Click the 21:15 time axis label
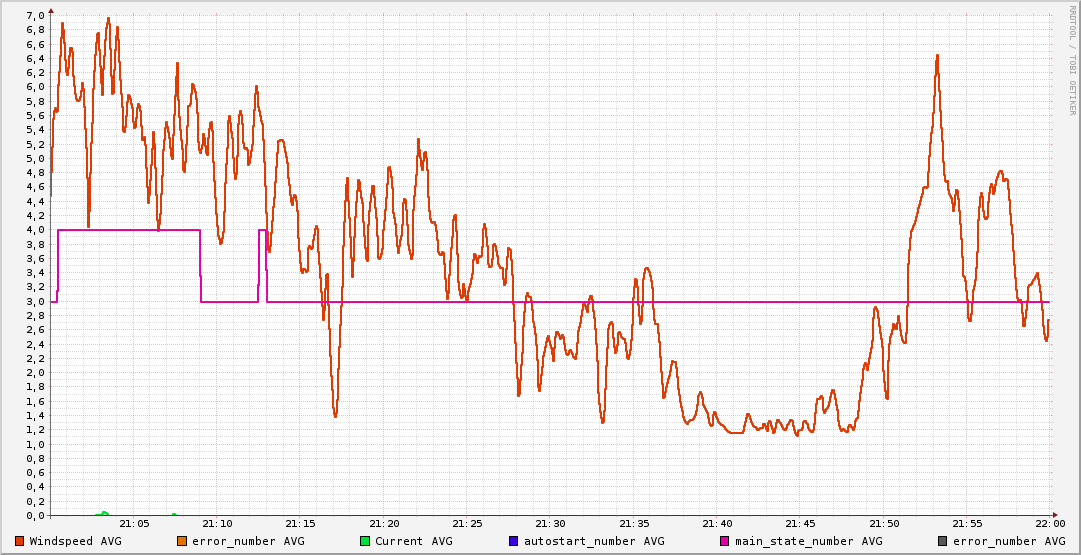Image resolution: width=1081 pixels, height=555 pixels. pyautogui.click(x=301, y=523)
